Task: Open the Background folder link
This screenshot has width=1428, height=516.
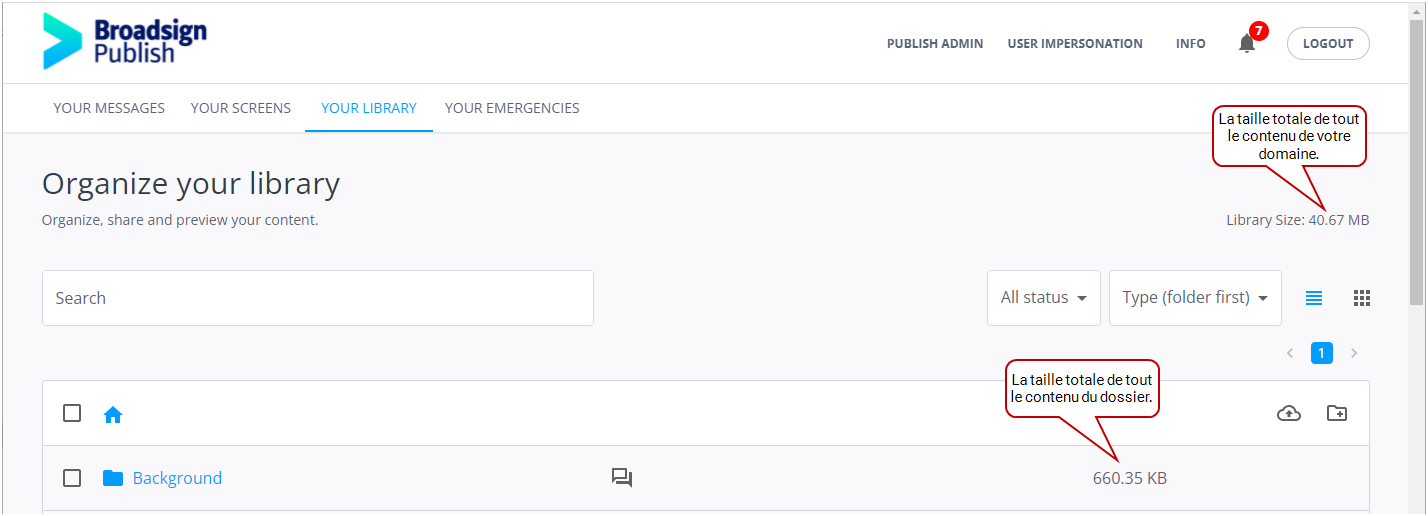Action: coord(177,478)
